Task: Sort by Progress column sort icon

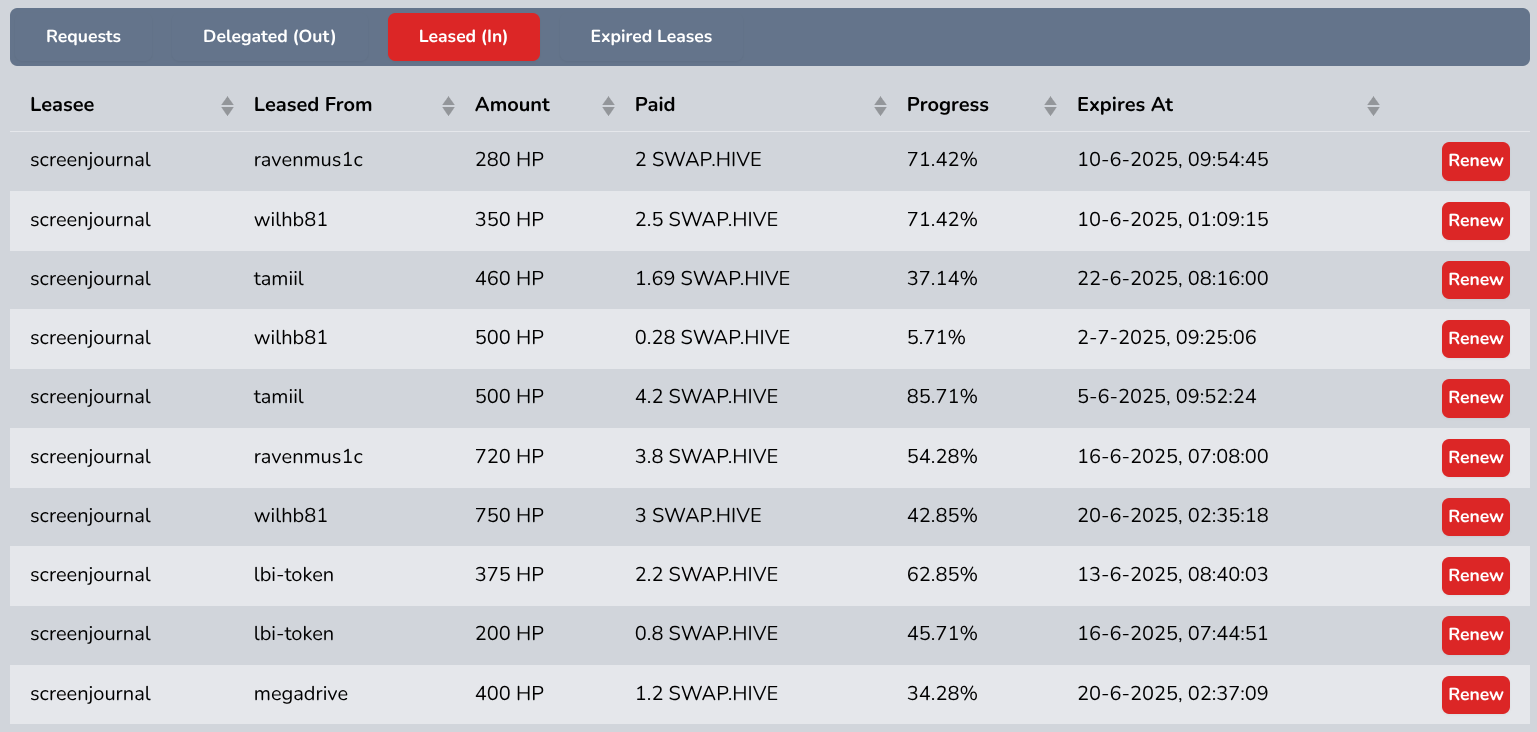Action: (x=1050, y=105)
